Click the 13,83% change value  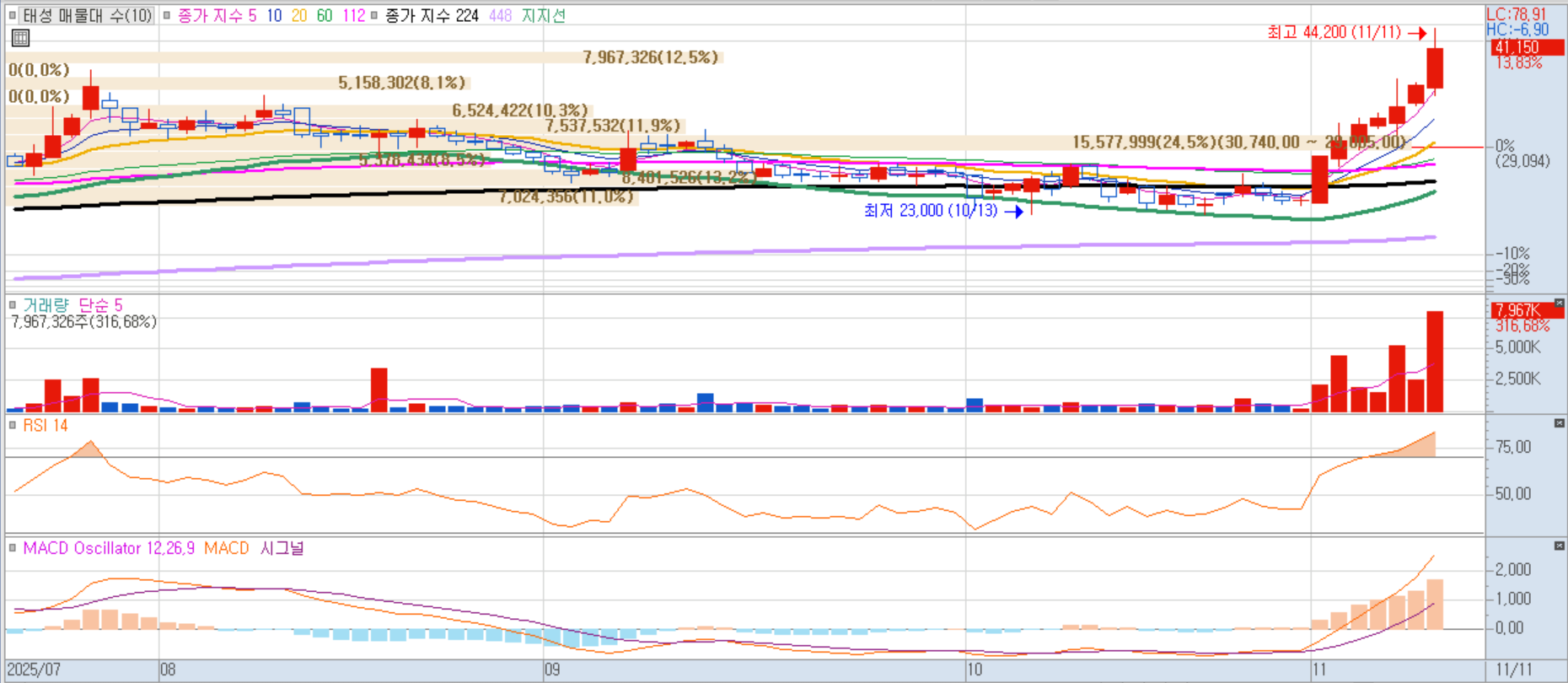tap(1518, 63)
